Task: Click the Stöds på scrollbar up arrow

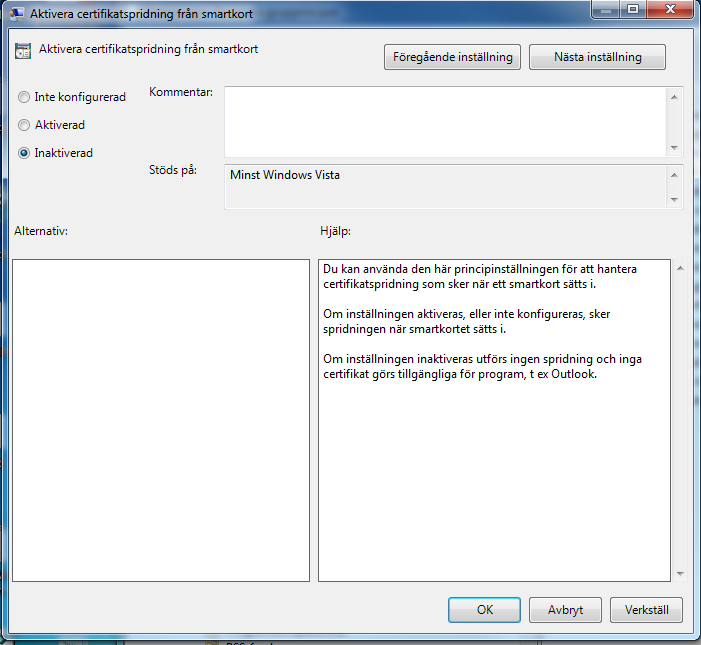Action: click(674, 175)
